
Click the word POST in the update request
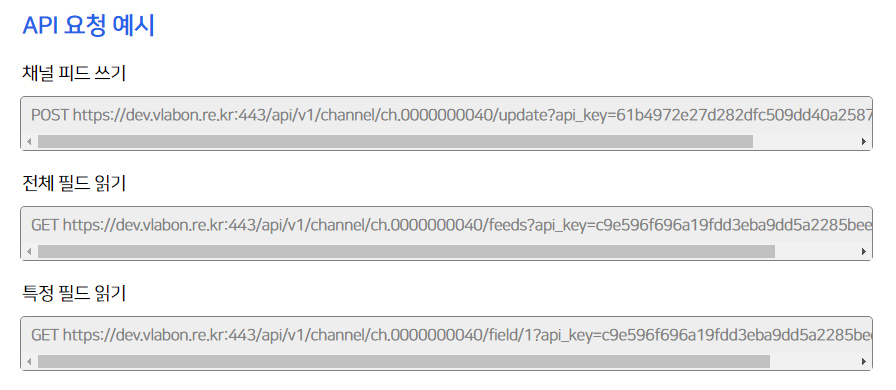(x=50, y=115)
